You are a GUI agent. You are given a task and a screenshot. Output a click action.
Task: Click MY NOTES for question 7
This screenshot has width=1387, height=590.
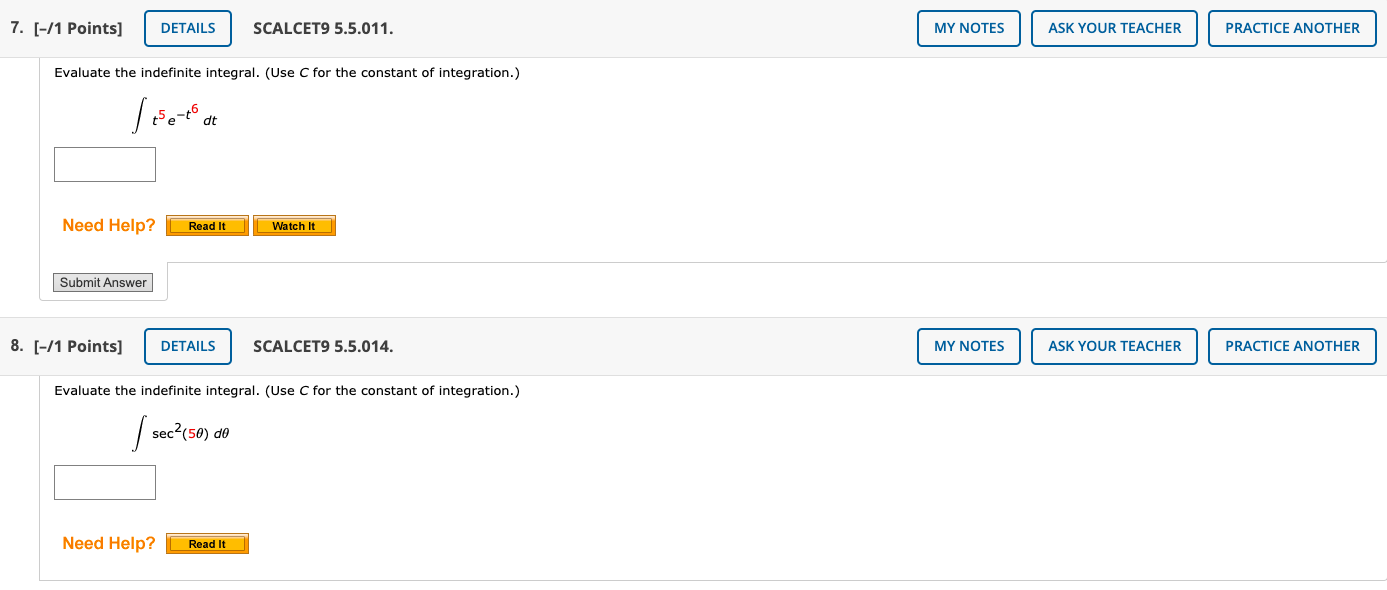point(969,28)
